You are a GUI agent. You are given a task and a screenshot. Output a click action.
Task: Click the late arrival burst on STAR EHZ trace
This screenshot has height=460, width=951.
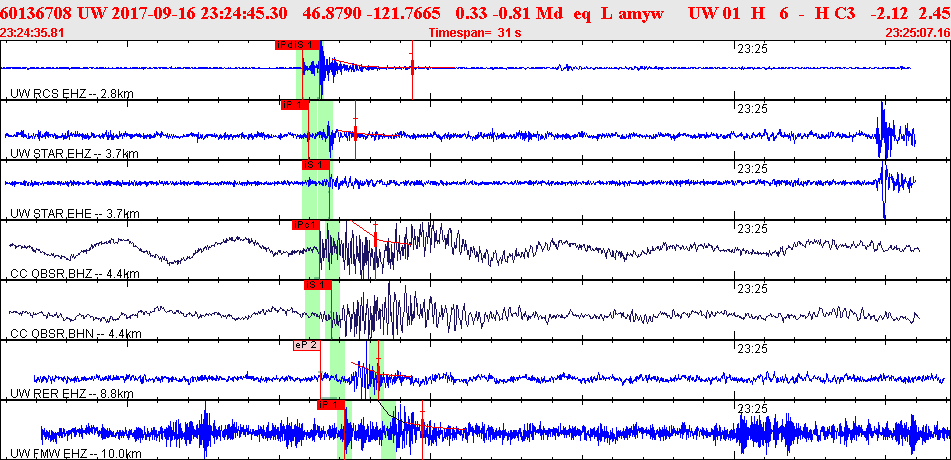coord(894,130)
